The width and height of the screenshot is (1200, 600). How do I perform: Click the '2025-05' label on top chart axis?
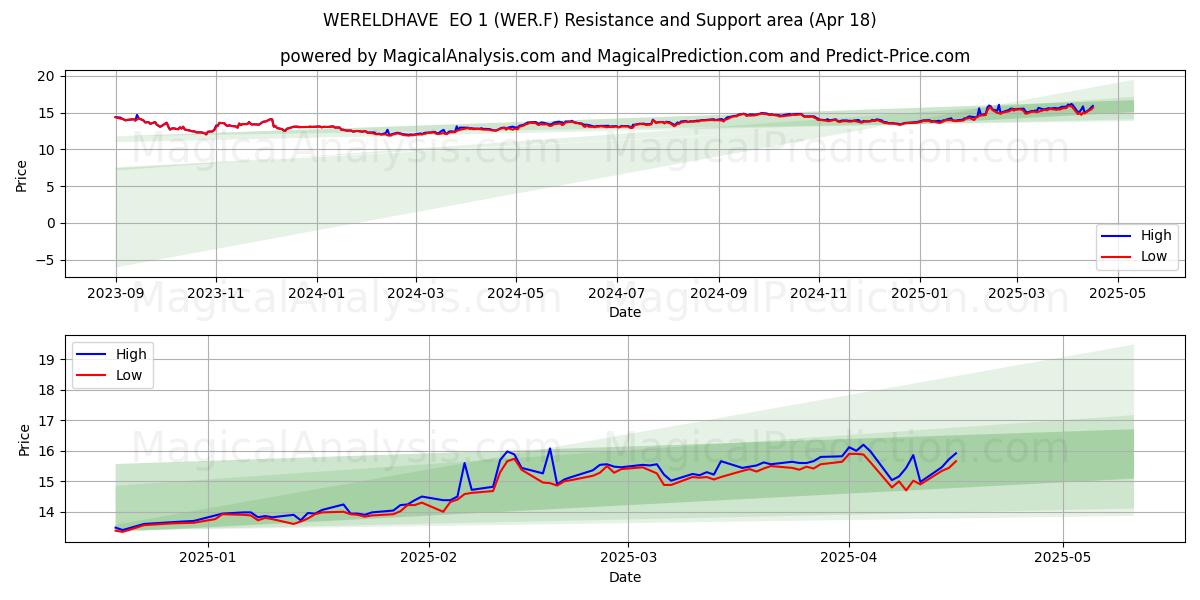pyautogui.click(x=1117, y=294)
